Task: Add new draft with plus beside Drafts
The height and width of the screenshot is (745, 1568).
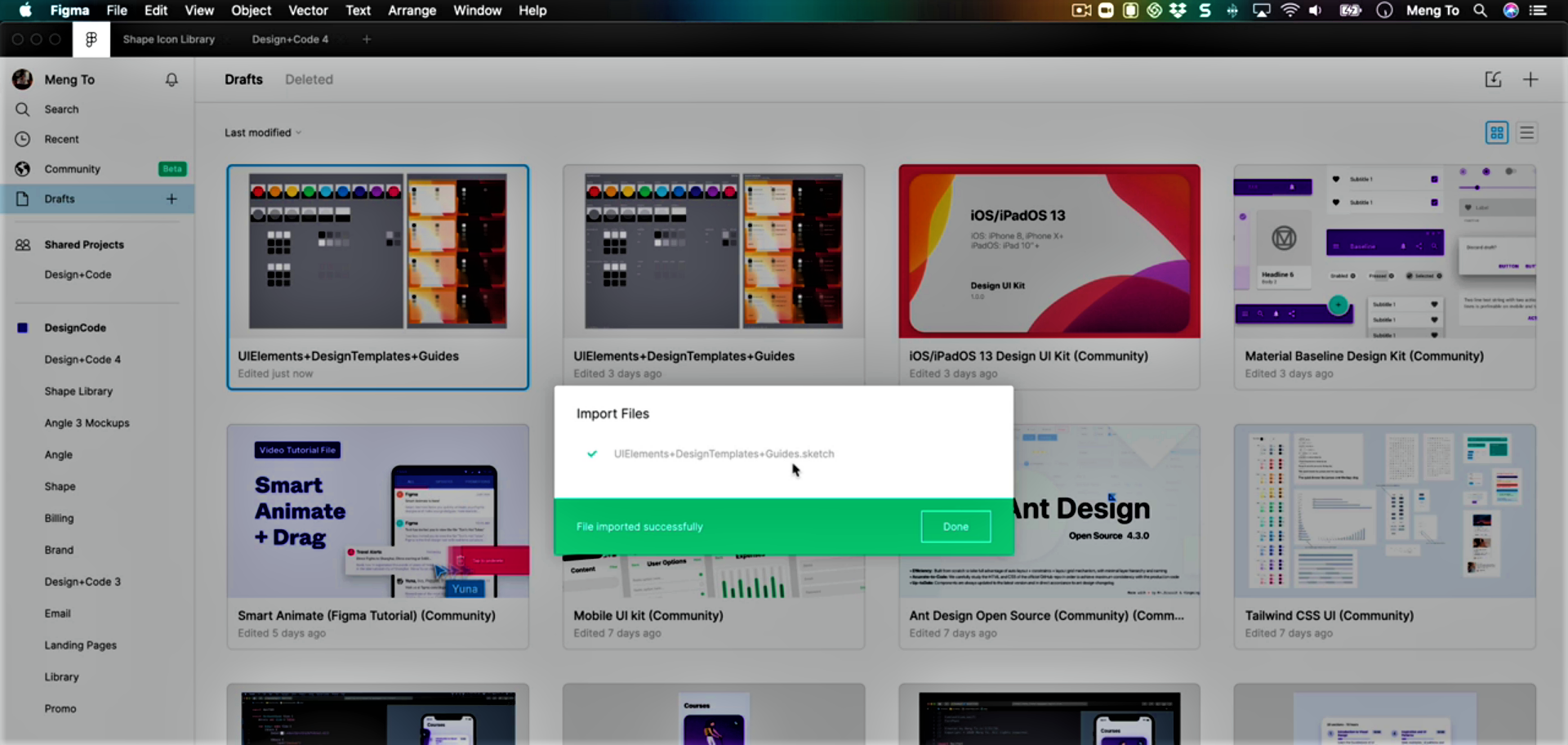Action: [x=171, y=199]
